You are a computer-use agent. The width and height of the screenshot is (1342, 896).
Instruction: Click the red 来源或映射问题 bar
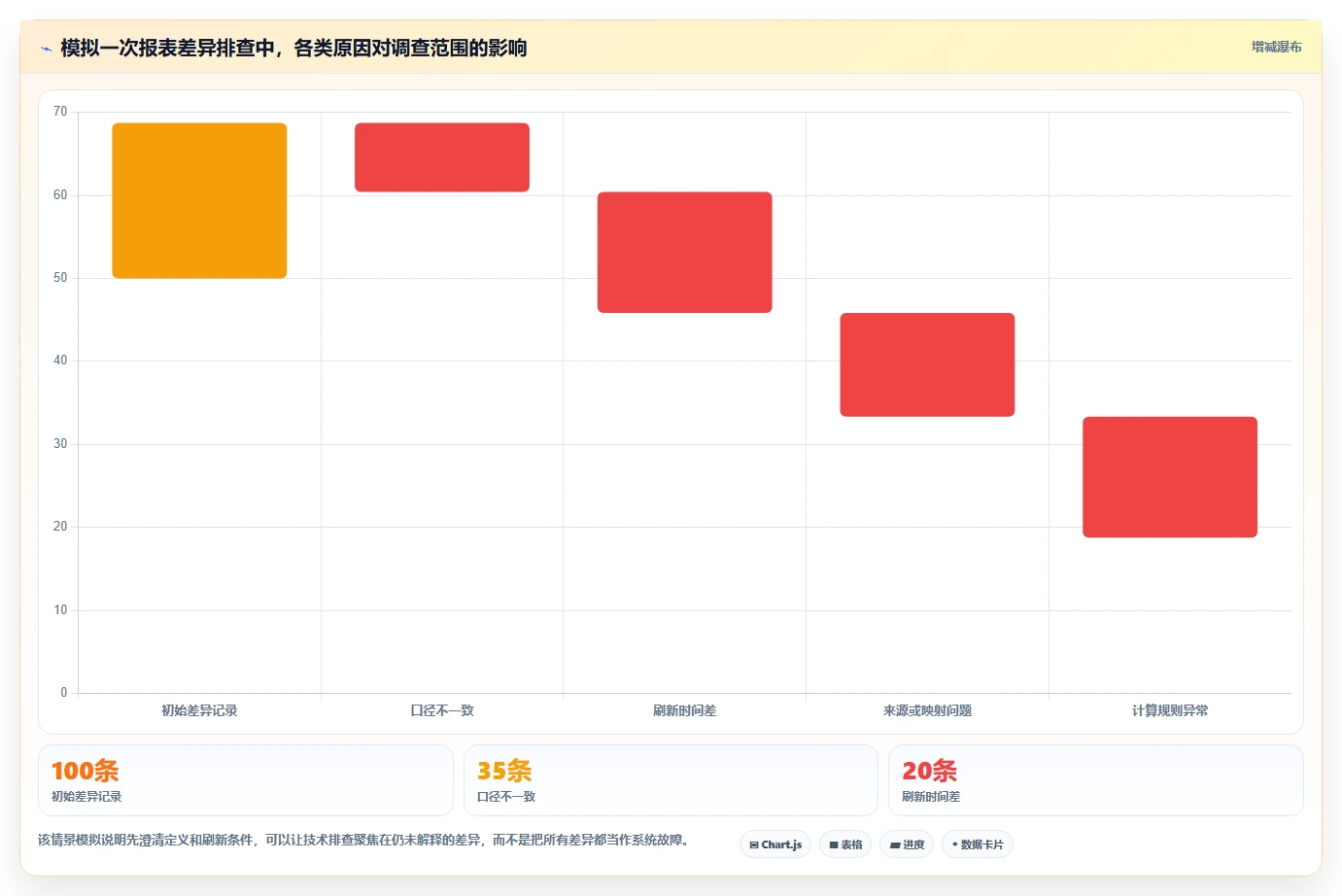(x=927, y=364)
